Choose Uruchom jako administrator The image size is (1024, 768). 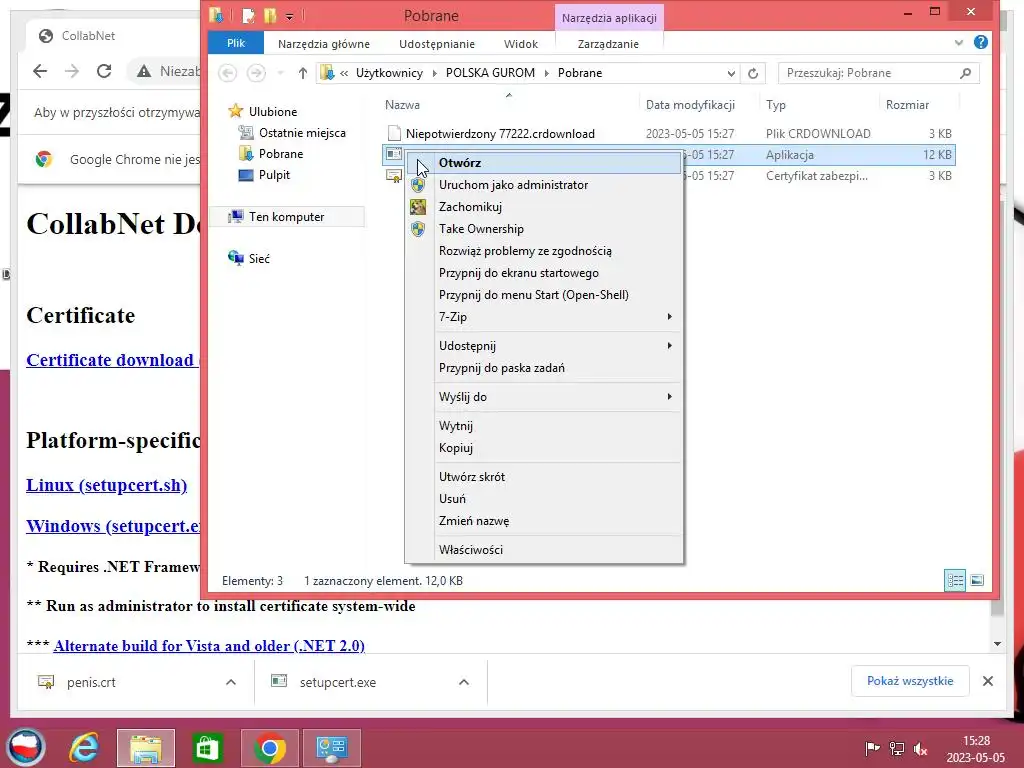coord(543,185)
